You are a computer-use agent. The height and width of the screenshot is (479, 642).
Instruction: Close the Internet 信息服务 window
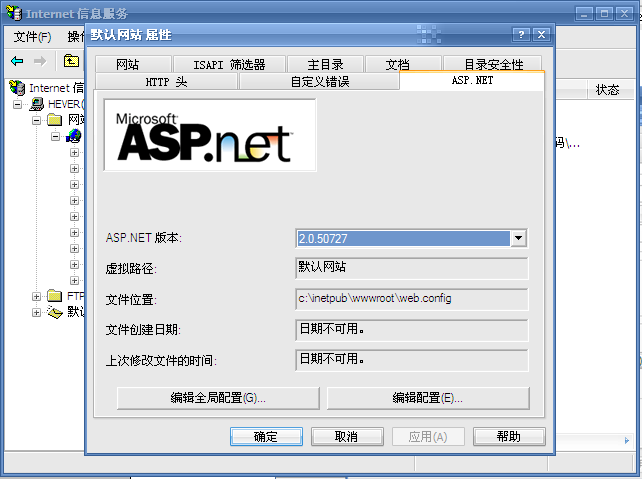[x=624, y=14]
